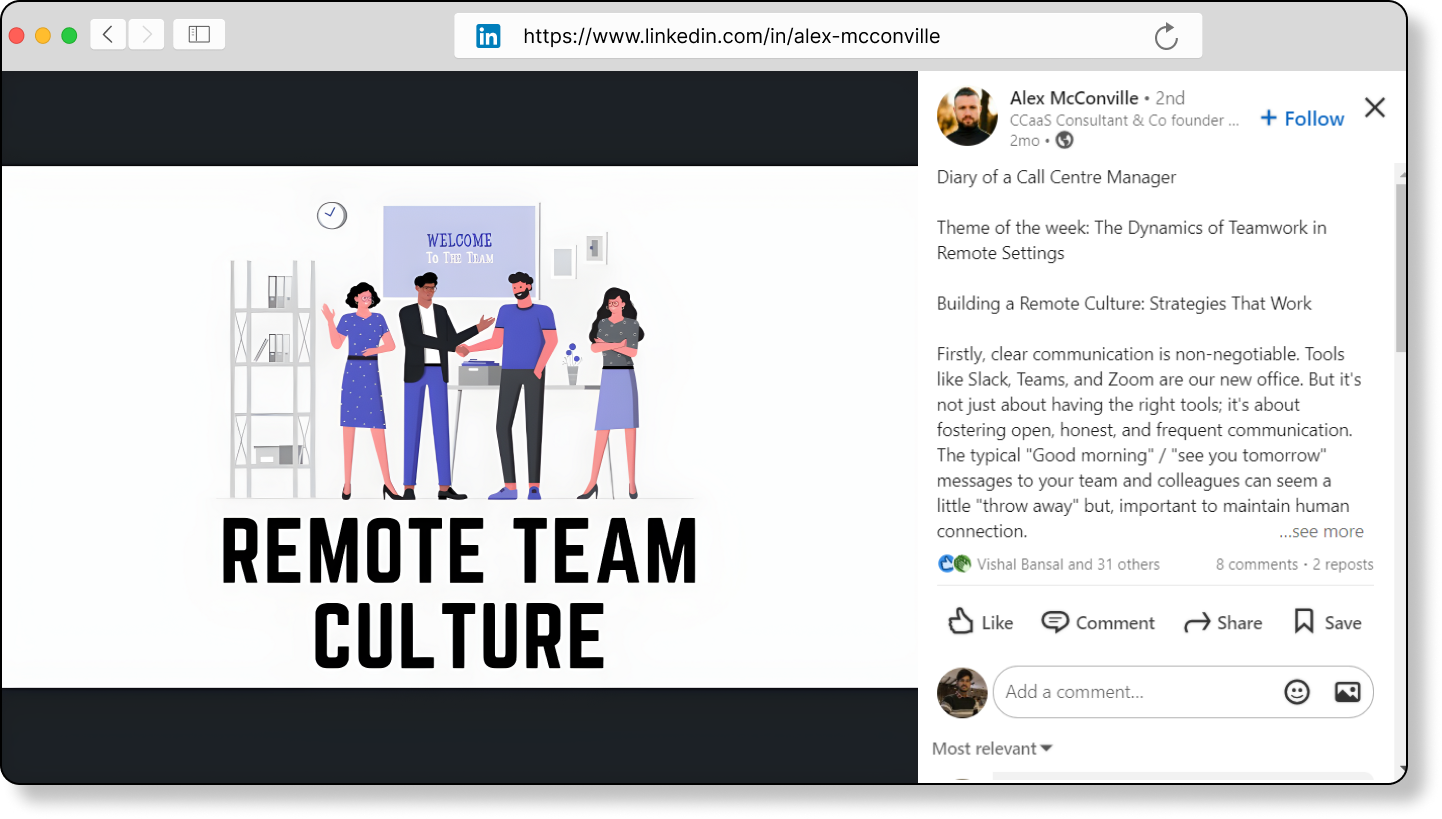Open the 2 reposts link
This screenshot has width=1442, height=819.
click(1343, 564)
